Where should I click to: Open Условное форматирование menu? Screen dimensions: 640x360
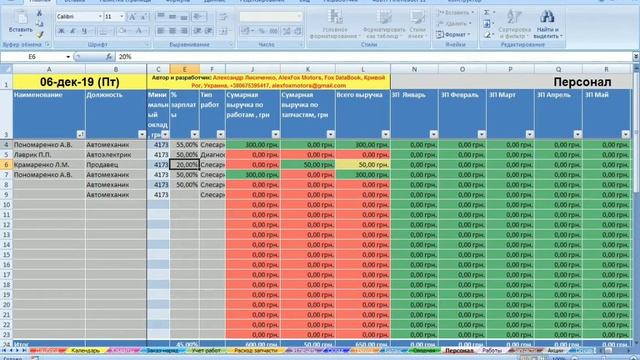(335, 24)
